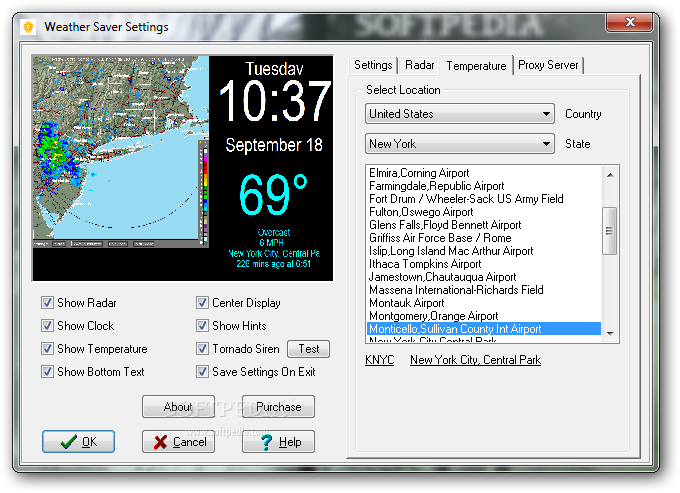Click the green checkmark on OK button
680x493 pixels.
tap(69, 442)
